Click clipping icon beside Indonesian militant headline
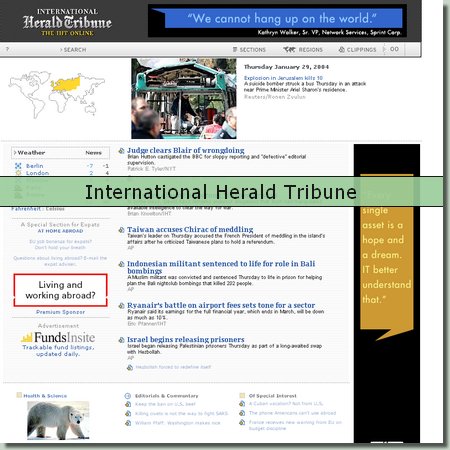The height and width of the screenshot is (450, 450). pyautogui.click(x=122, y=264)
